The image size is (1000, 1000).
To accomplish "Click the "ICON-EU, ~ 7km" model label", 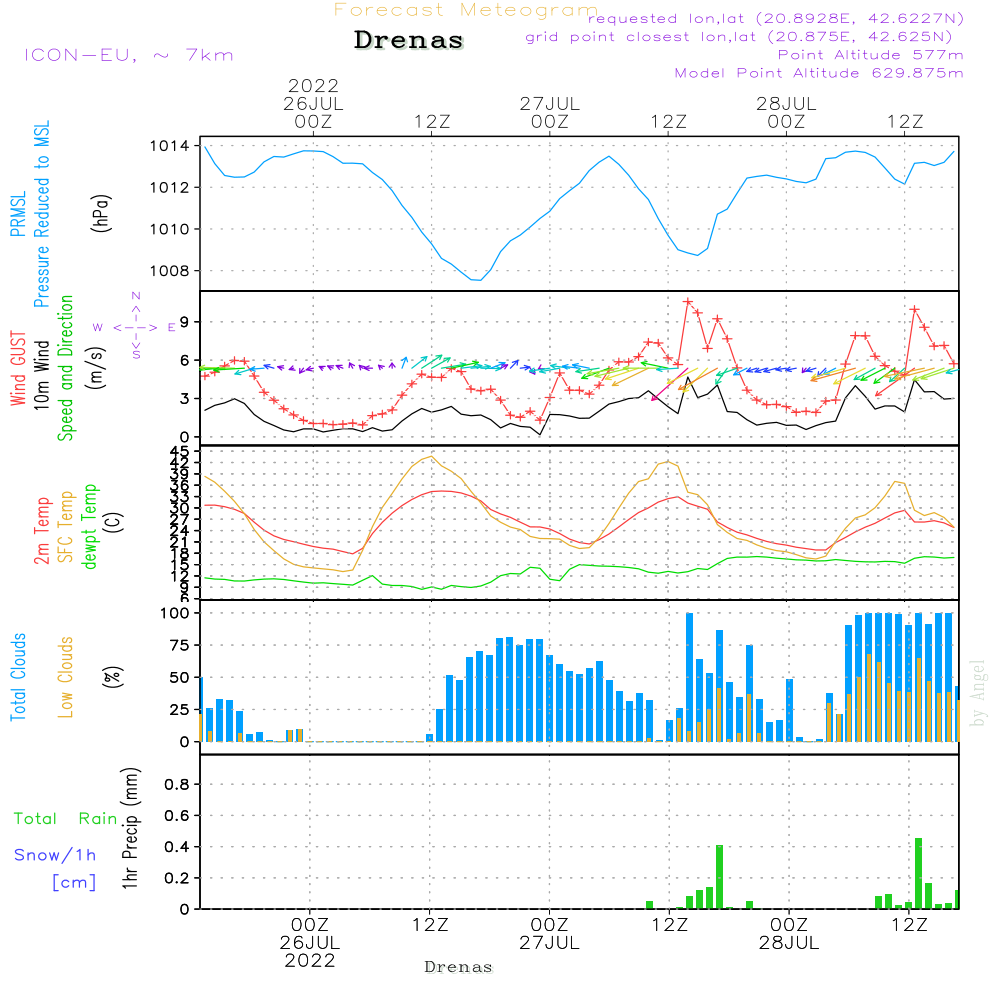I will (x=129, y=55).
